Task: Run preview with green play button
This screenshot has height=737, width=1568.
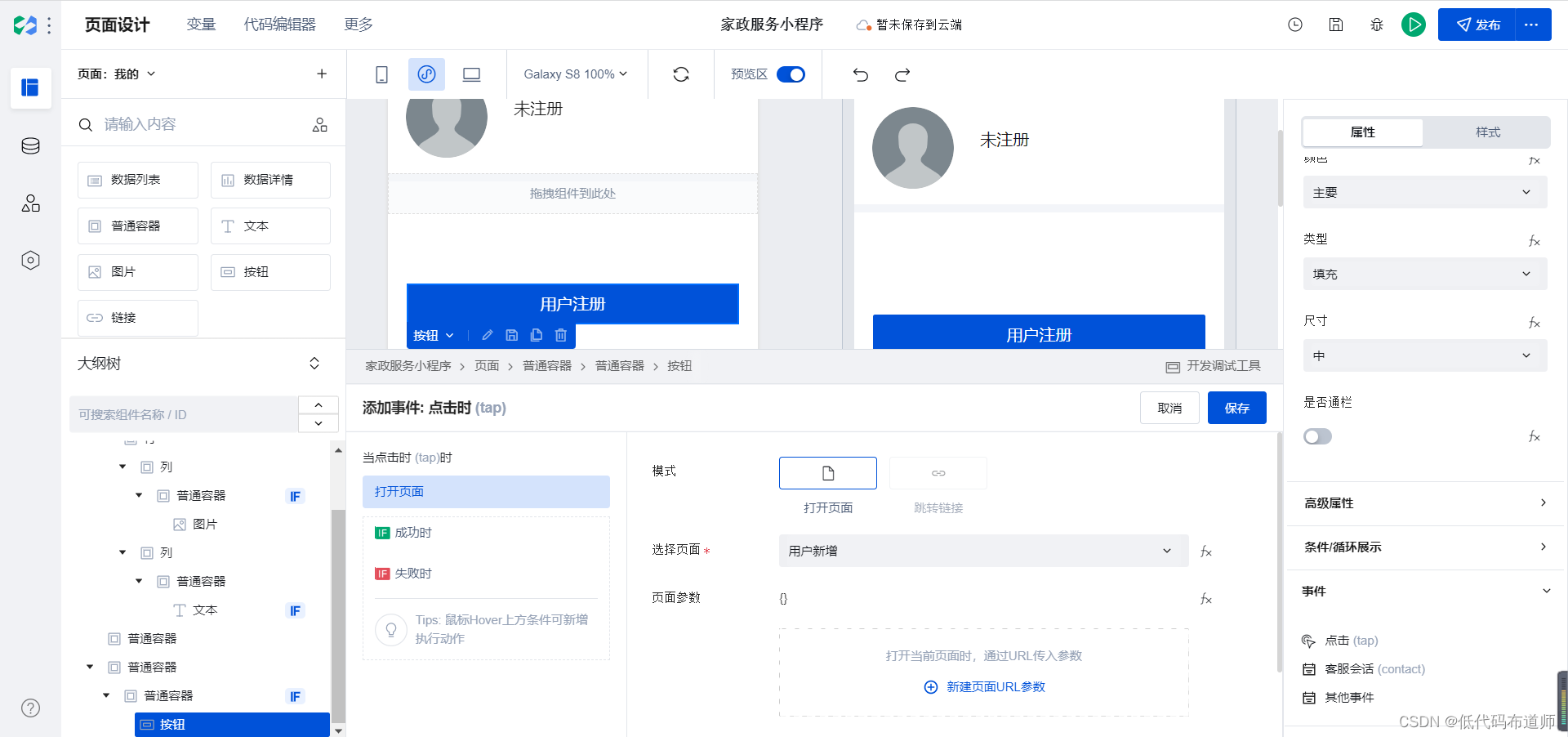Action: (x=1414, y=25)
